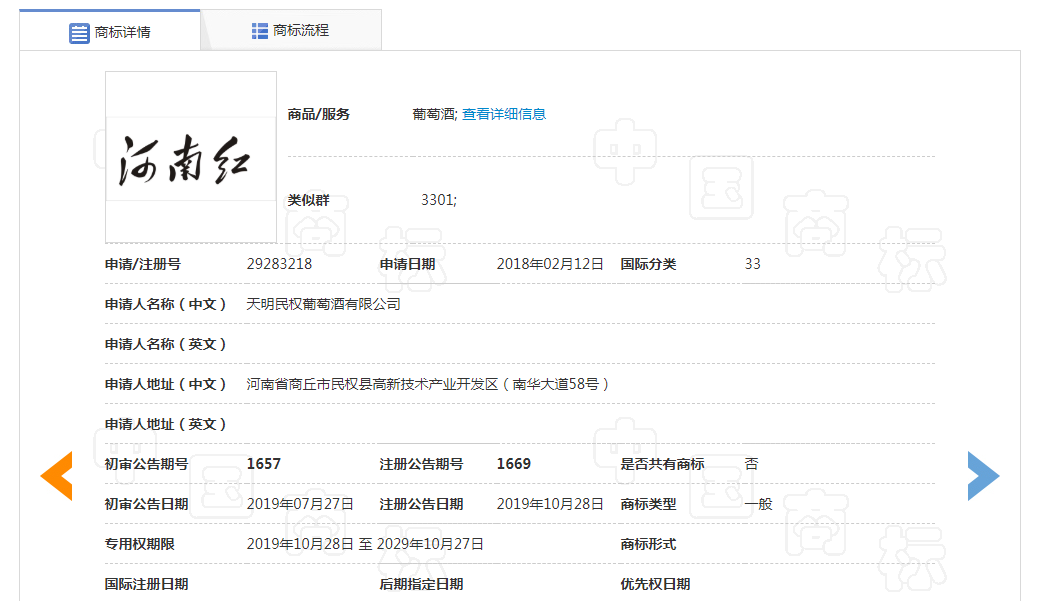Click the trademark type value 一般
1041x601 pixels.
[x=758, y=504]
